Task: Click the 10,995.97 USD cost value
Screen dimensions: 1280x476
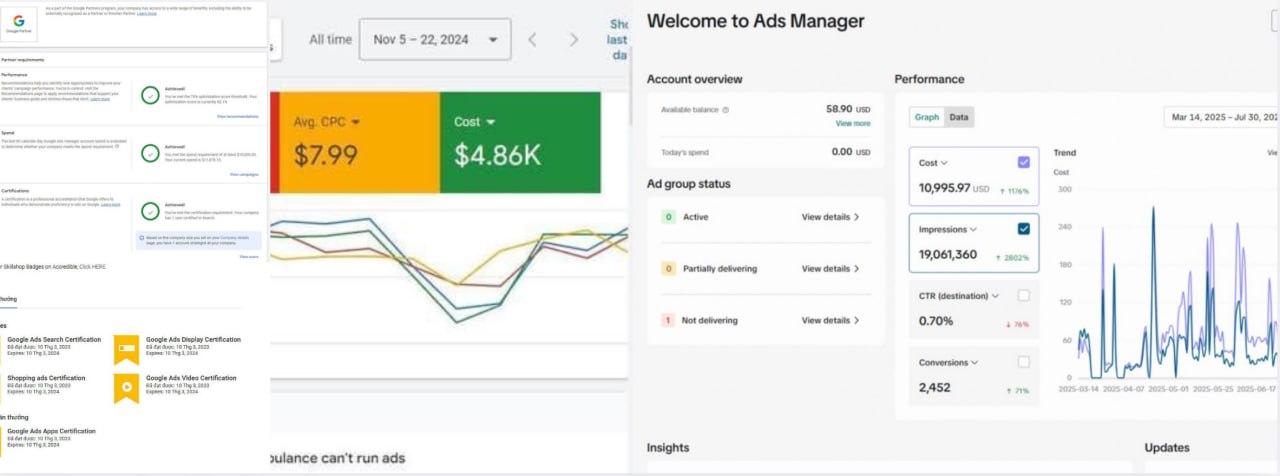Action: 954,188
